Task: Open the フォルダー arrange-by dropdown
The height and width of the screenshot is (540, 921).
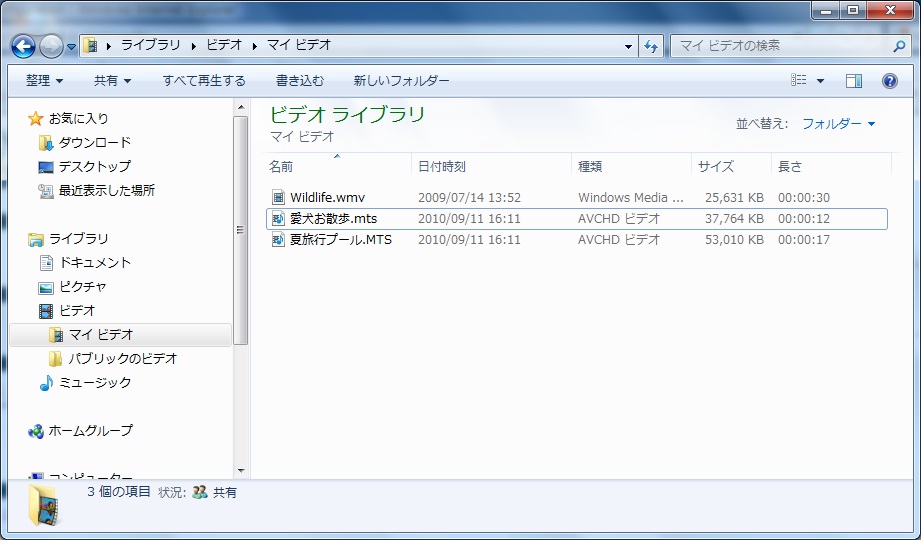Action: pos(838,123)
